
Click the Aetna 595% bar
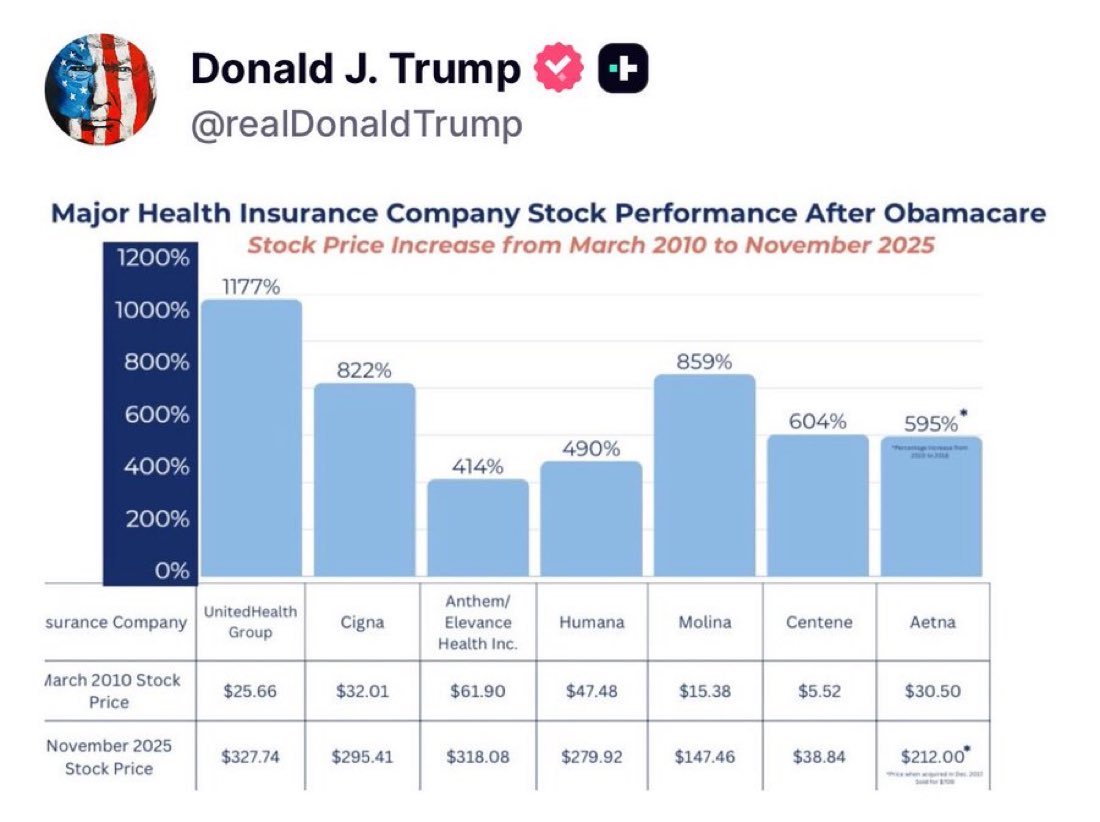coord(930,506)
